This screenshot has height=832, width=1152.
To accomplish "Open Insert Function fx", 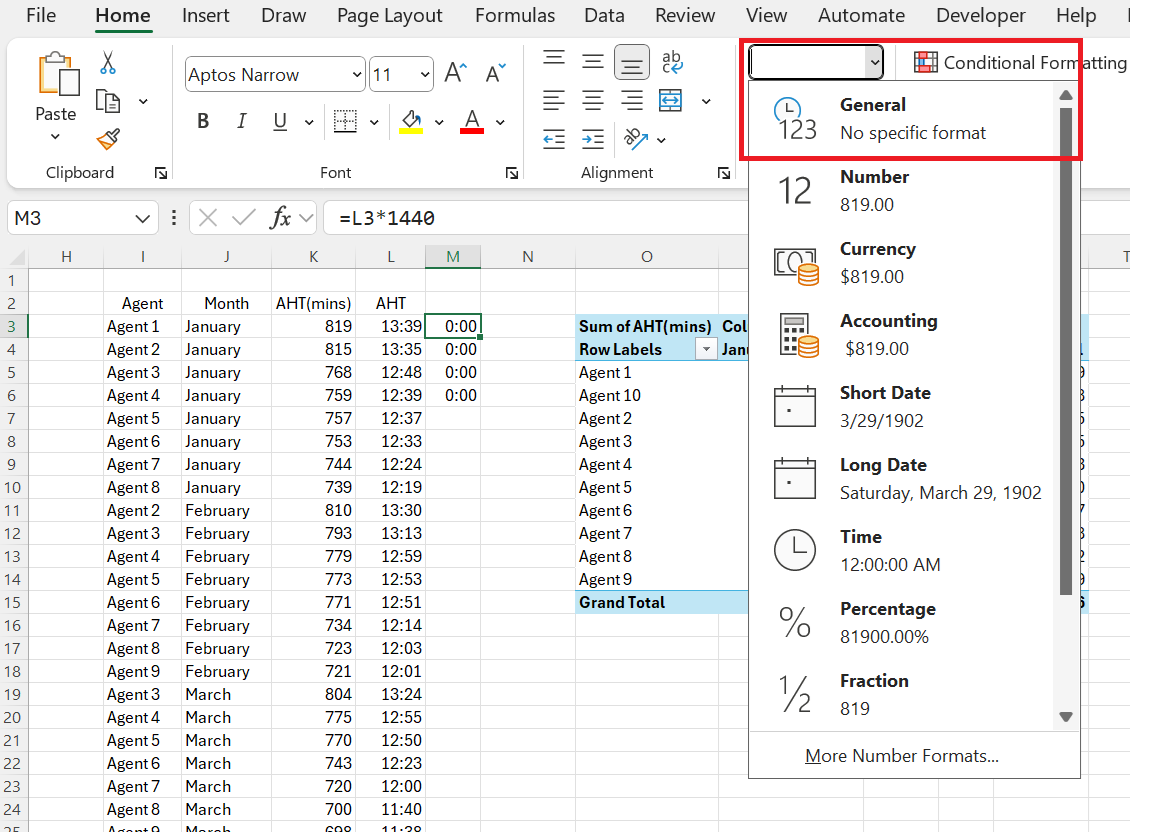I will click(x=281, y=218).
